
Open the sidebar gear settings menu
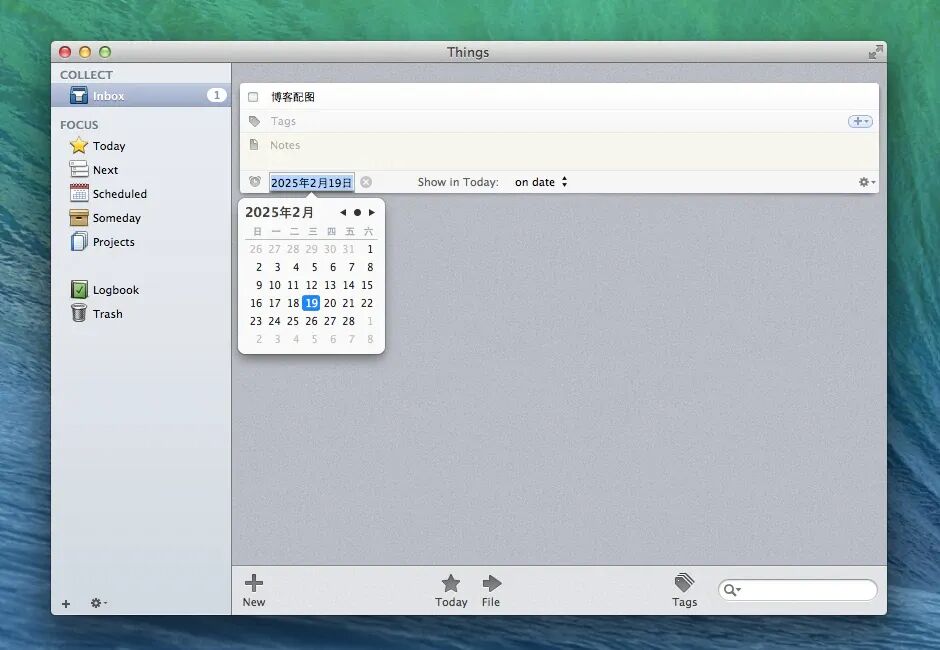pyautogui.click(x=98, y=603)
